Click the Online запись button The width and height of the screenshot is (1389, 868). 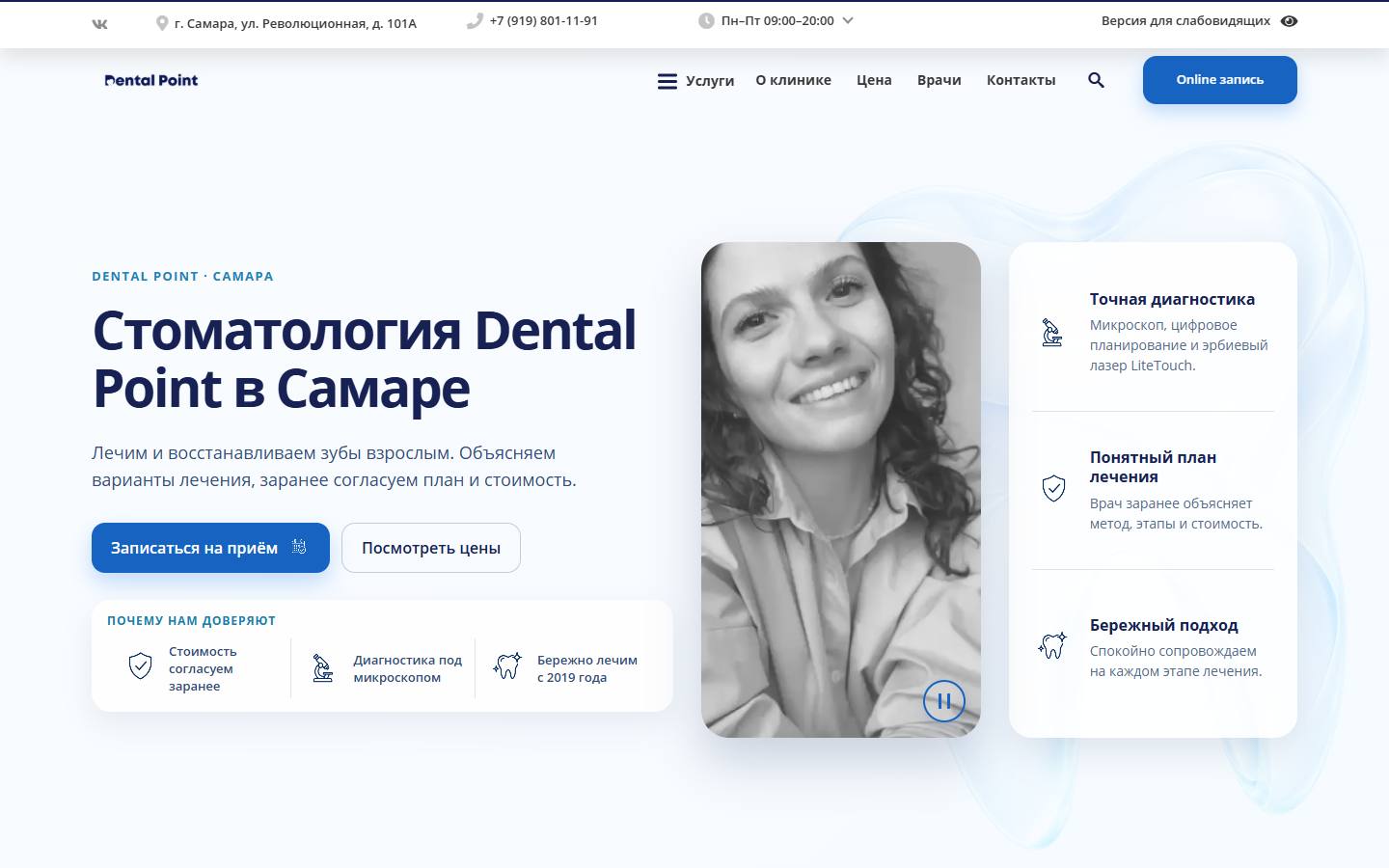coord(1219,80)
